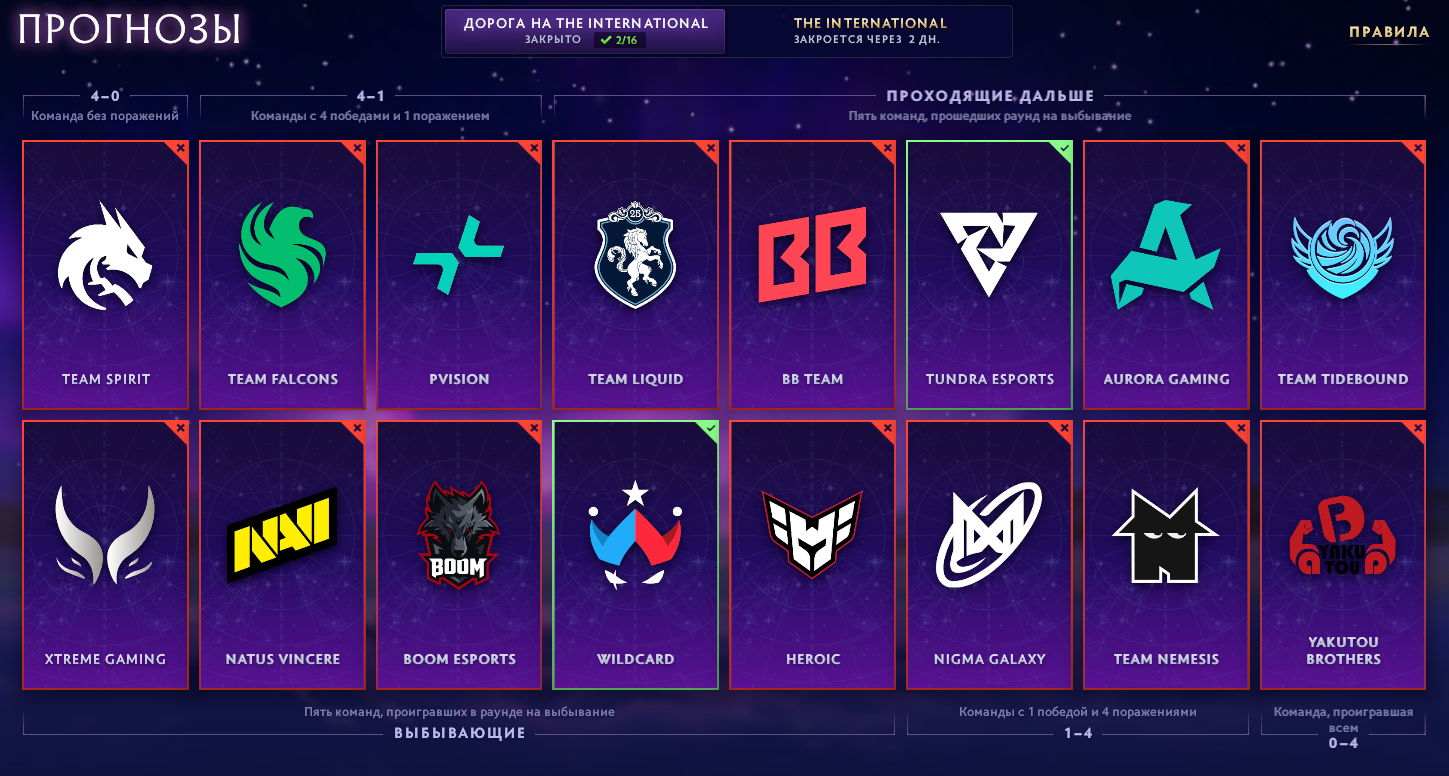Screen dimensions: 1449x776
Task: Open the Team Liquid shield emblem
Action: pyautogui.click(x=635, y=255)
